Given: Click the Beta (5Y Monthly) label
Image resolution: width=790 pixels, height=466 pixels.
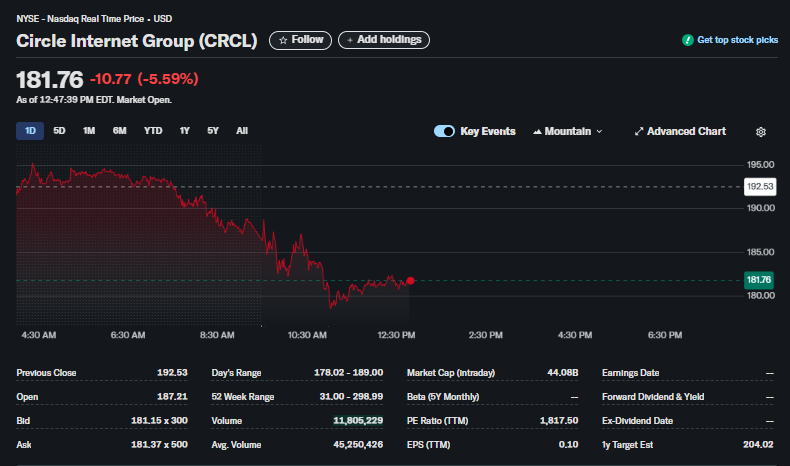Looking at the screenshot, I should click(x=443, y=397).
